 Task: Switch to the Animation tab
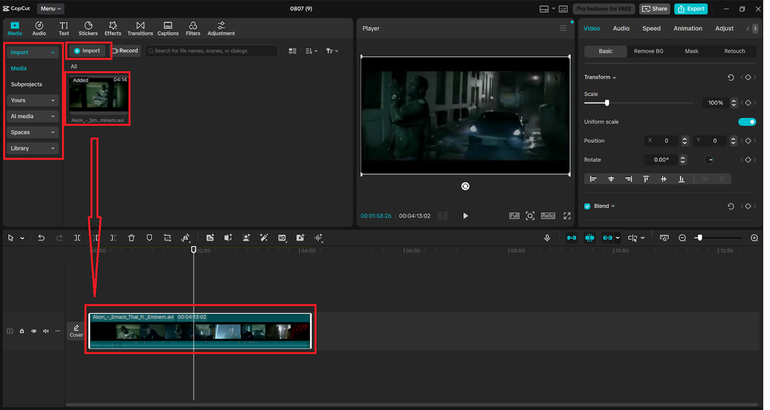687,29
